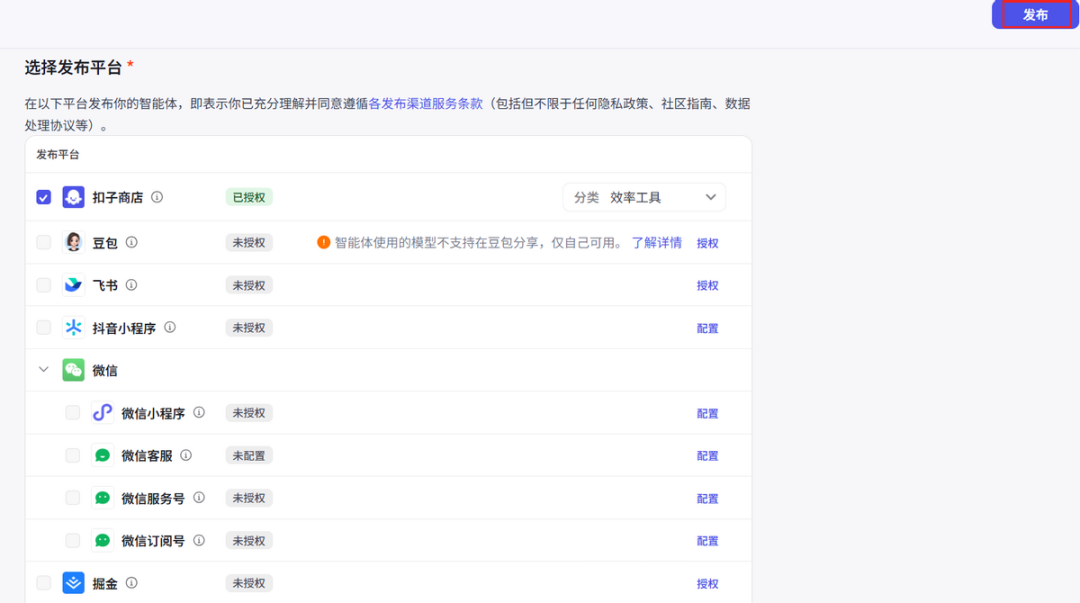Click the 已授权 status badge
The width and height of the screenshot is (1080, 603).
click(x=247, y=197)
